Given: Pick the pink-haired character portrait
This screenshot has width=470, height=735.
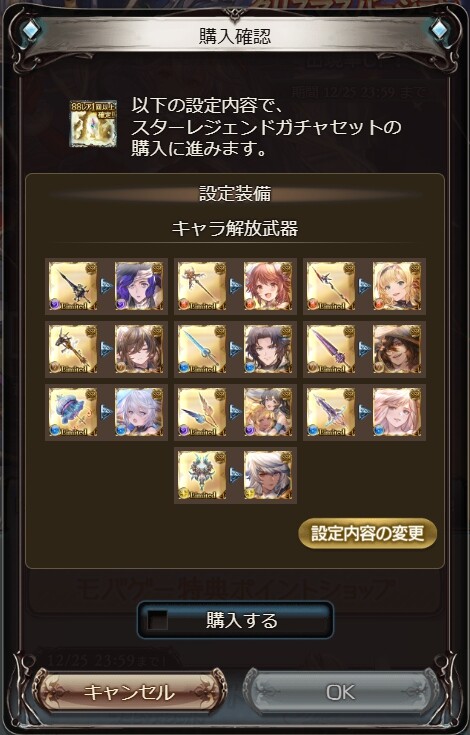Looking at the screenshot, I should [x=397, y=412].
